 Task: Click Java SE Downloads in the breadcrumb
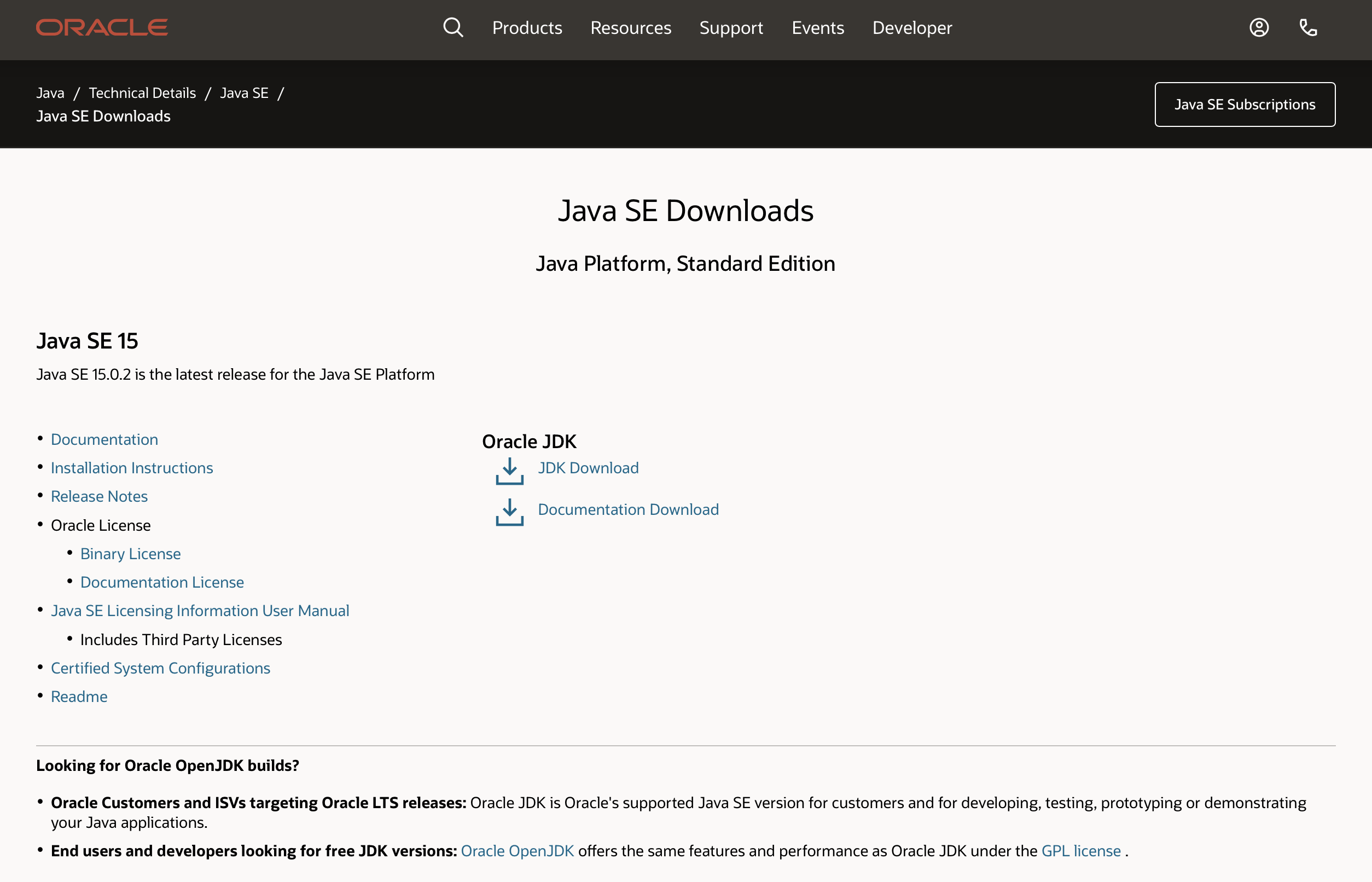pyautogui.click(x=103, y=116)
